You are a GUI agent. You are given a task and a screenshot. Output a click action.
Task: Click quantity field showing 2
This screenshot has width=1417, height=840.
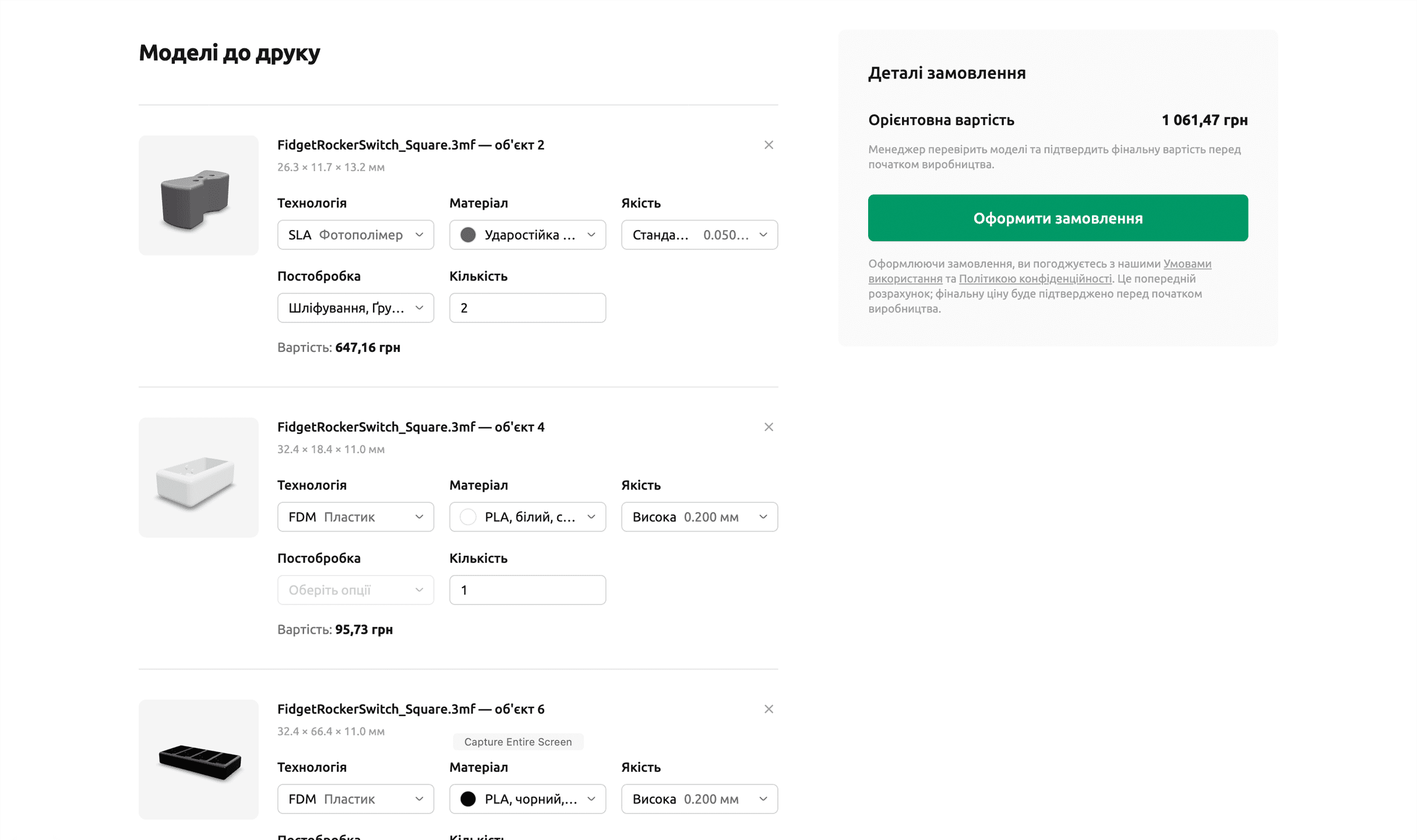(x=527, y=308)
